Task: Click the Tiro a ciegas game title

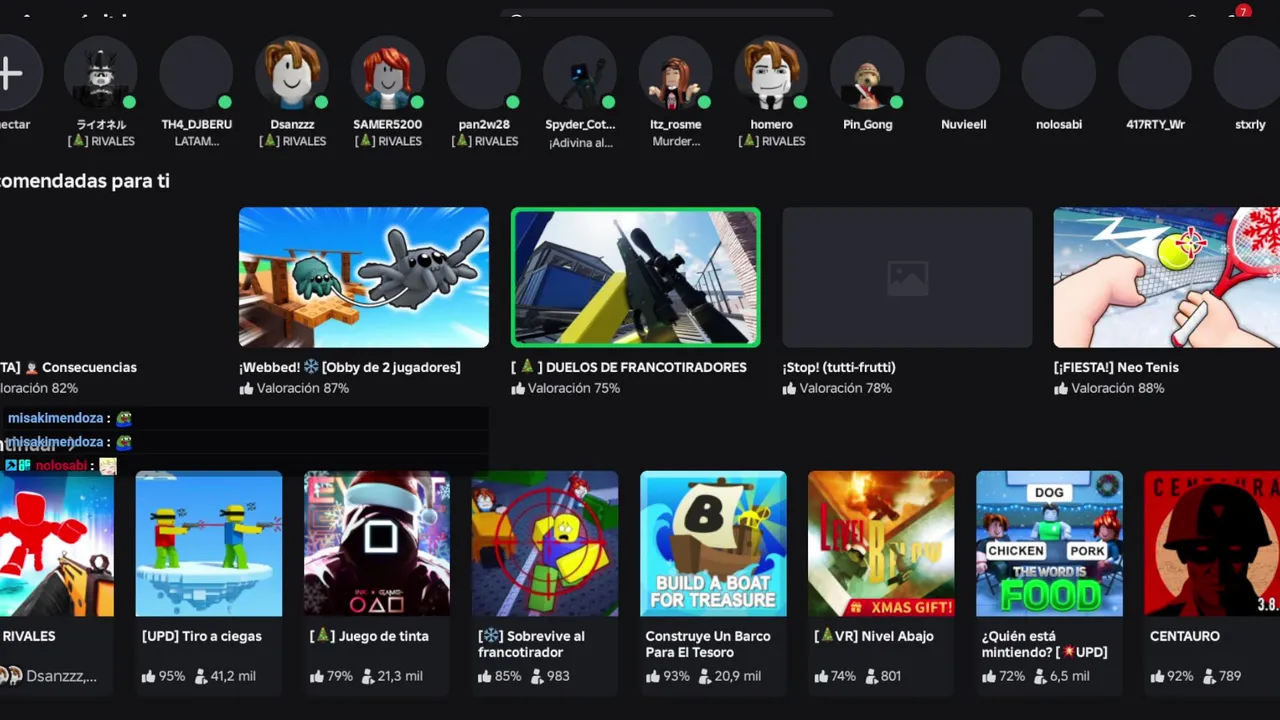Action: [x=202, y=636]
